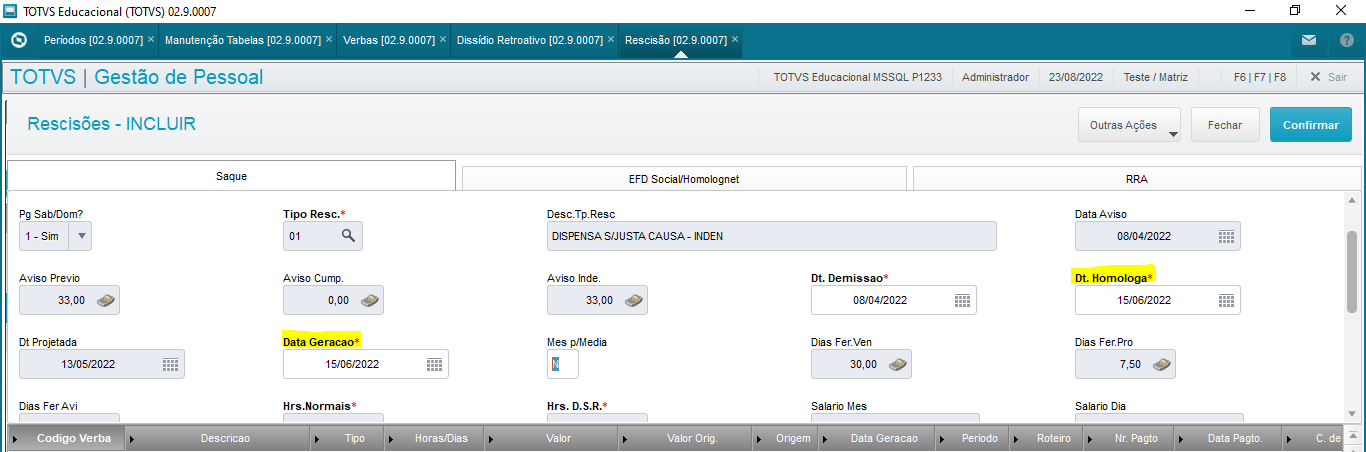Screen dimensions: 1366x452
Task: Click the form's vertical scrollbar
Action: 1352,270
